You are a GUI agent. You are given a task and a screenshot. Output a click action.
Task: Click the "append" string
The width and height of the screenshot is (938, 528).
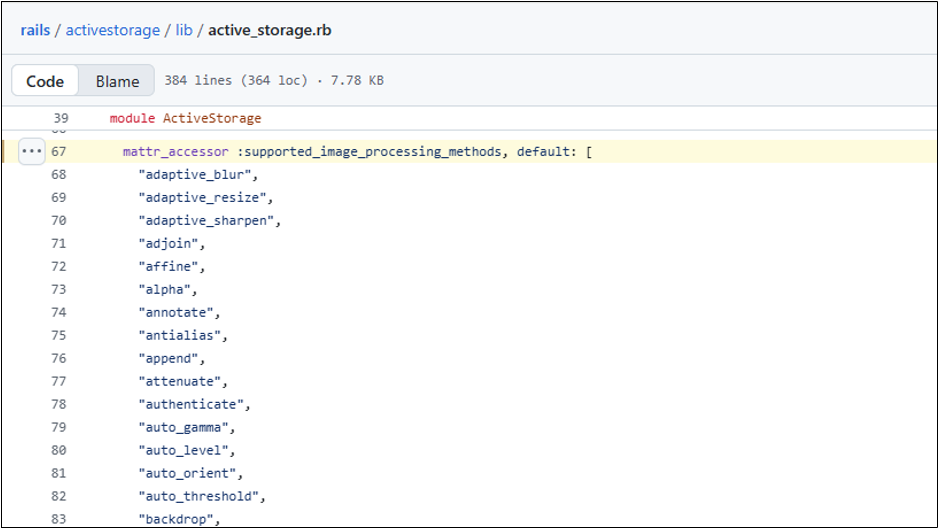click(x=168, y=358)
